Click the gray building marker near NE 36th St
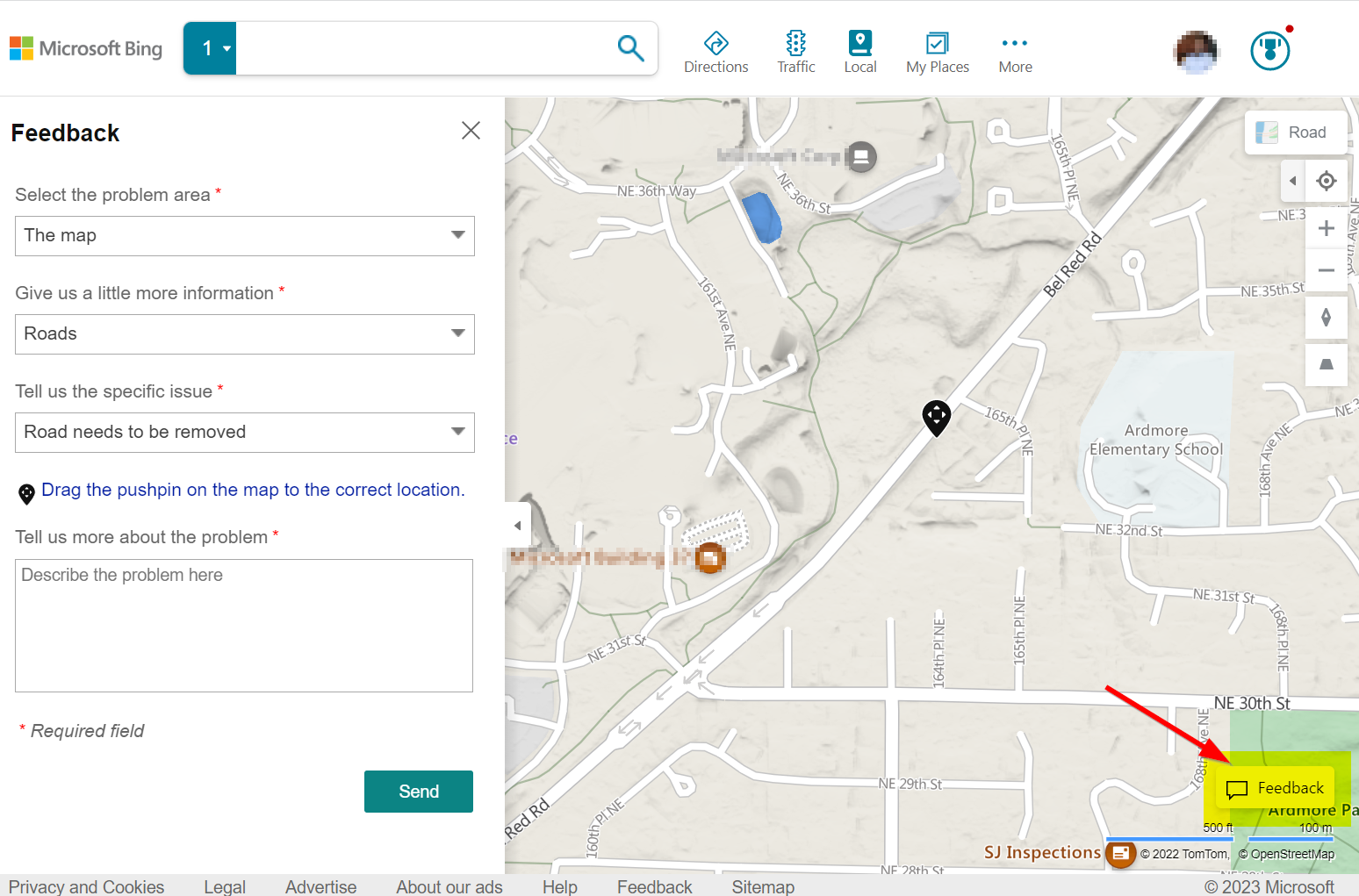1359x896 pixels. [x=861, y=157]
